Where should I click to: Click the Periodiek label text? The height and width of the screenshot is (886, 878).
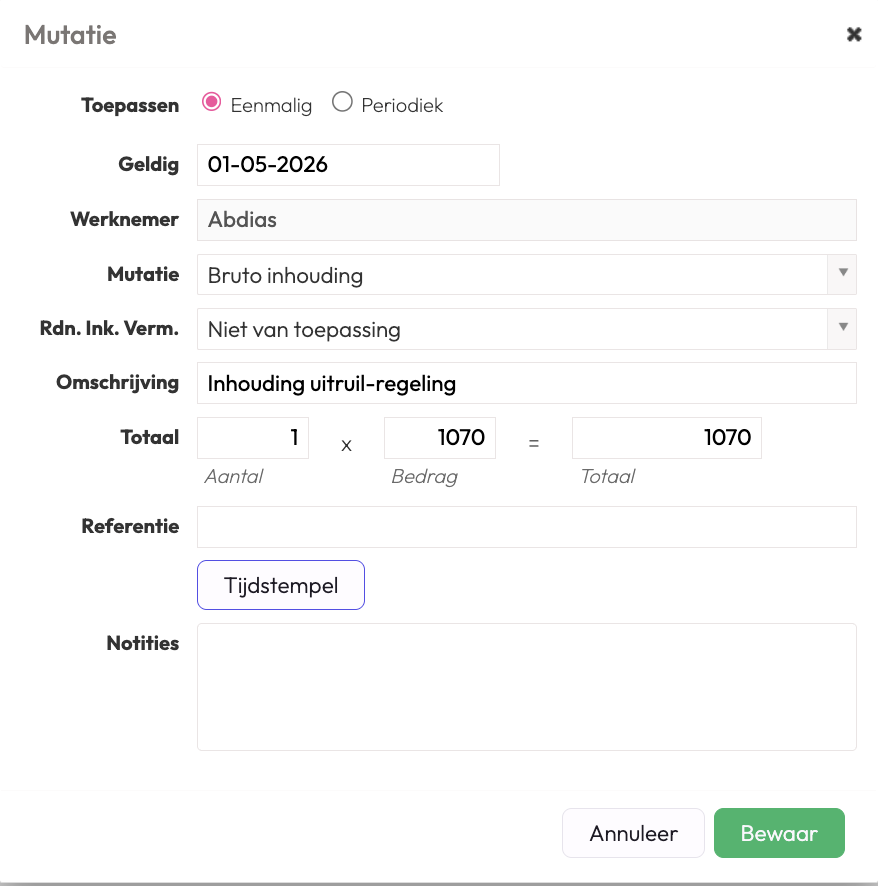tap(402, 106)
